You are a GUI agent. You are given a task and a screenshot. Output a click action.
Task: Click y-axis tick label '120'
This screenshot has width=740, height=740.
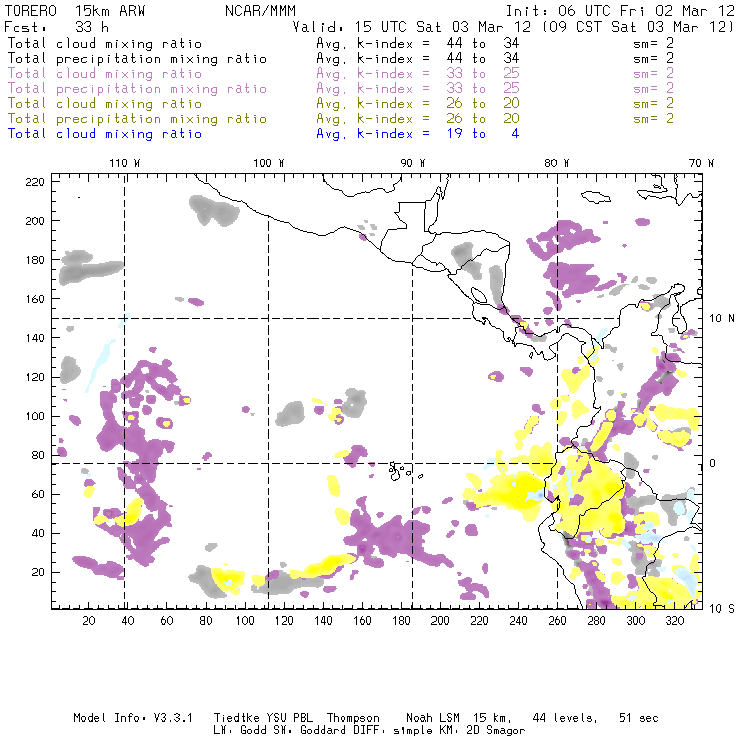[35, 377]
